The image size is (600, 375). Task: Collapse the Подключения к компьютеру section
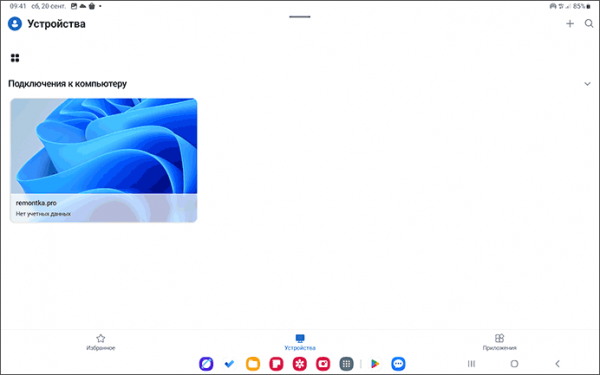click(x=587, y=84)
